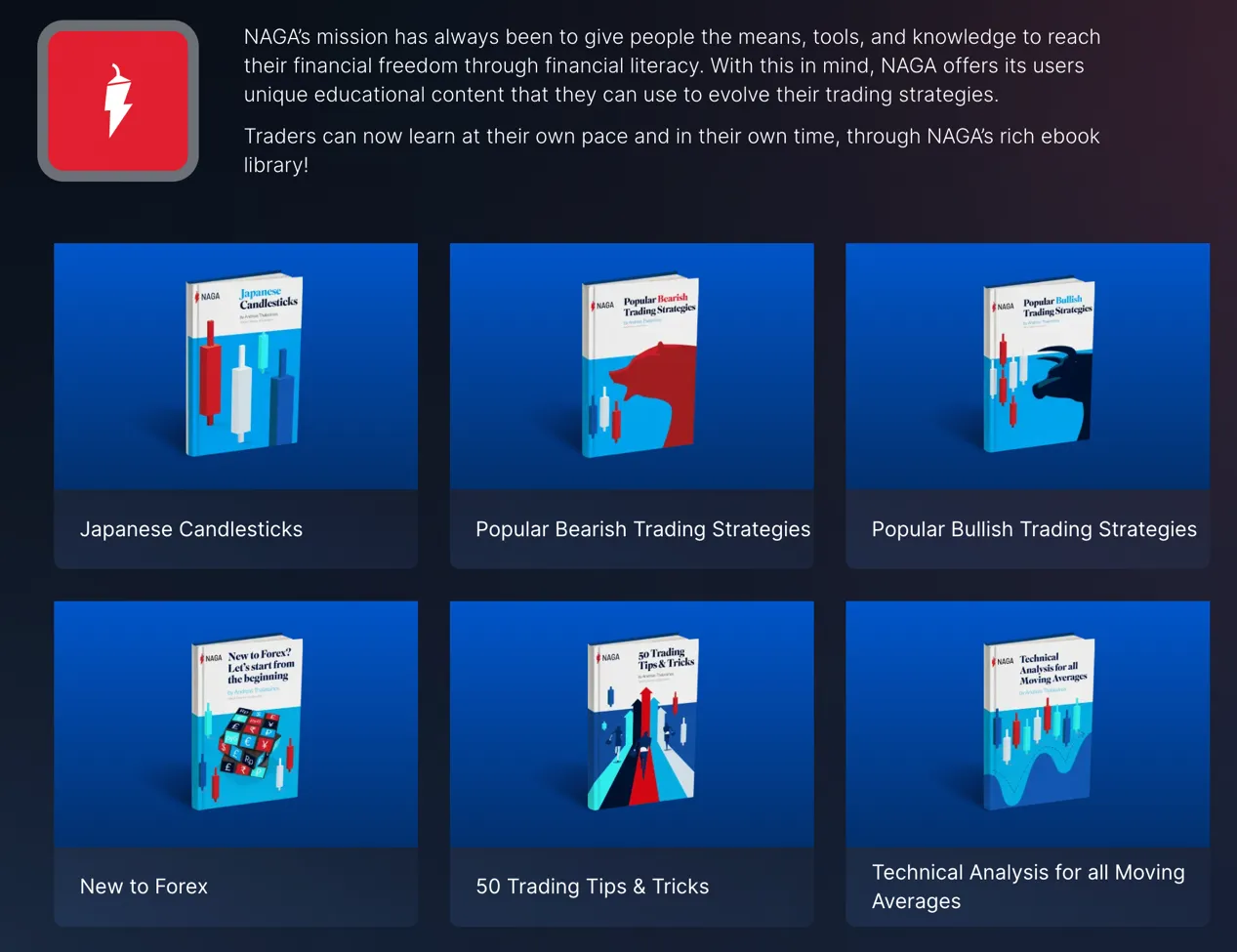Click the sentence 'Traders can now learn'
Viewport: 1237px width, 952px height.
672,150
